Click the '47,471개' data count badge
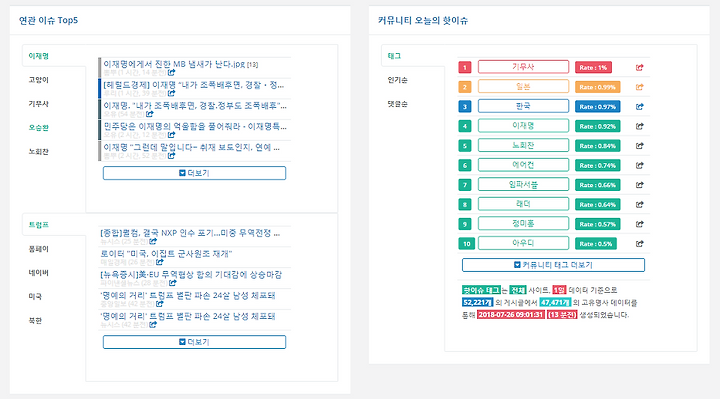Image resolution: width=720 pixels, height=399 pixels. pos(555,303)
